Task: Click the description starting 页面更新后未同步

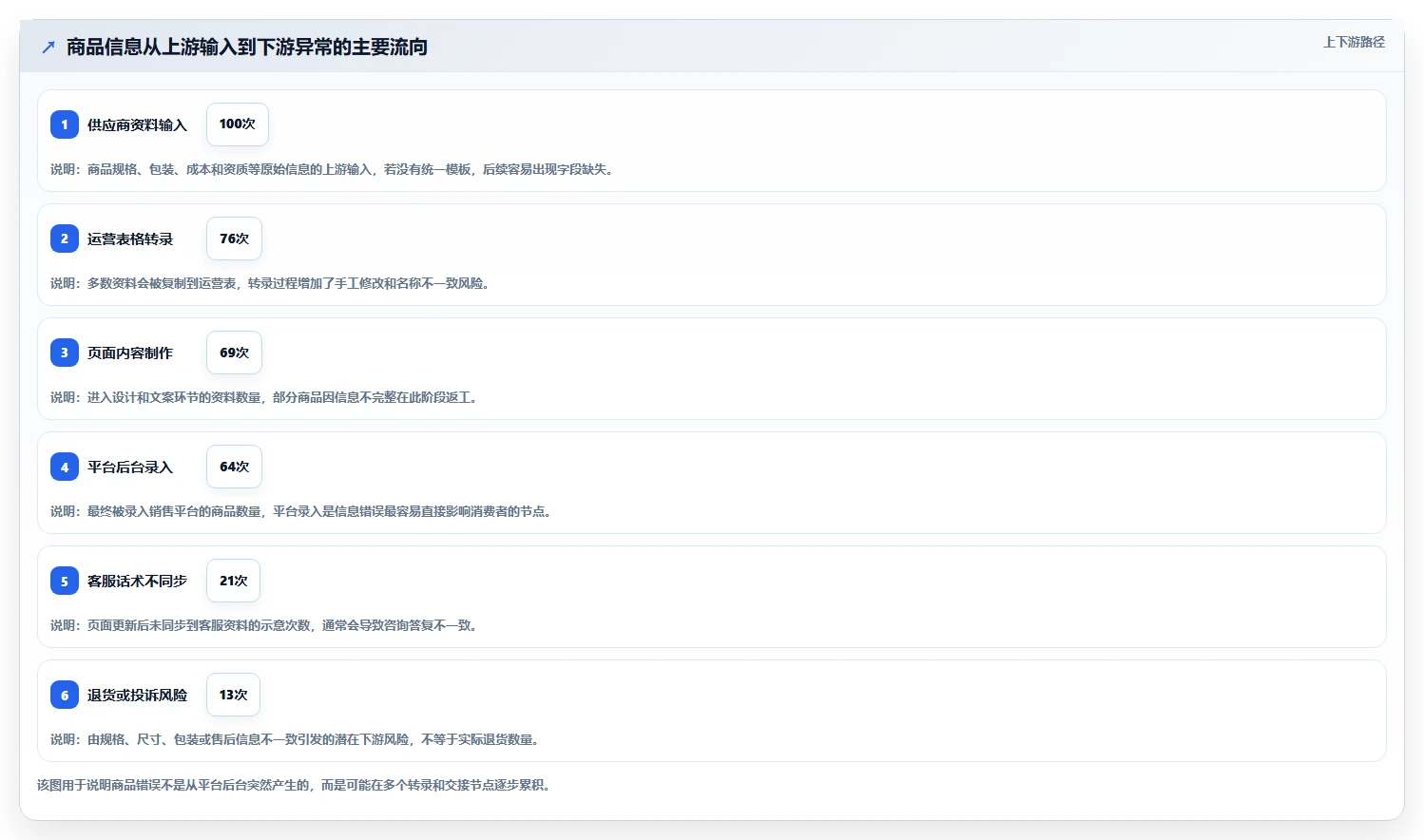Action: click(x=266, y=625)
